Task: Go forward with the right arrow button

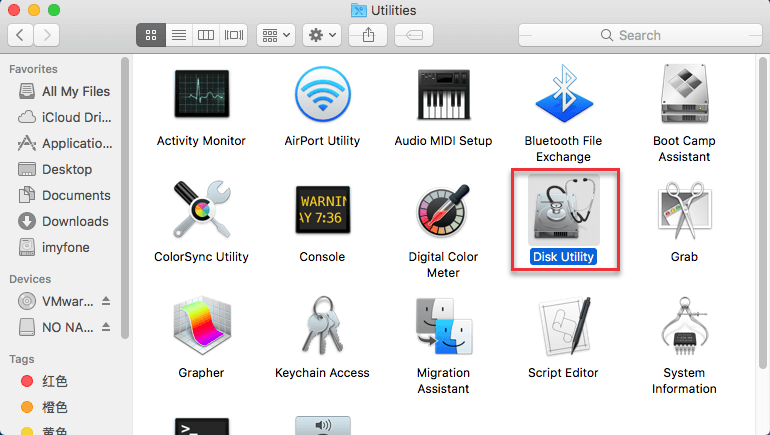Action: pyautogui.click(x=47, y=35)
